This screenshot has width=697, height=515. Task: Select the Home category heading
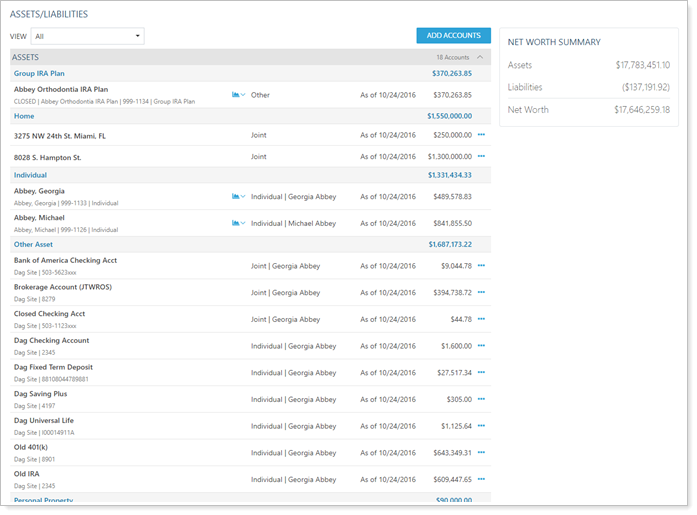(23, 115)
